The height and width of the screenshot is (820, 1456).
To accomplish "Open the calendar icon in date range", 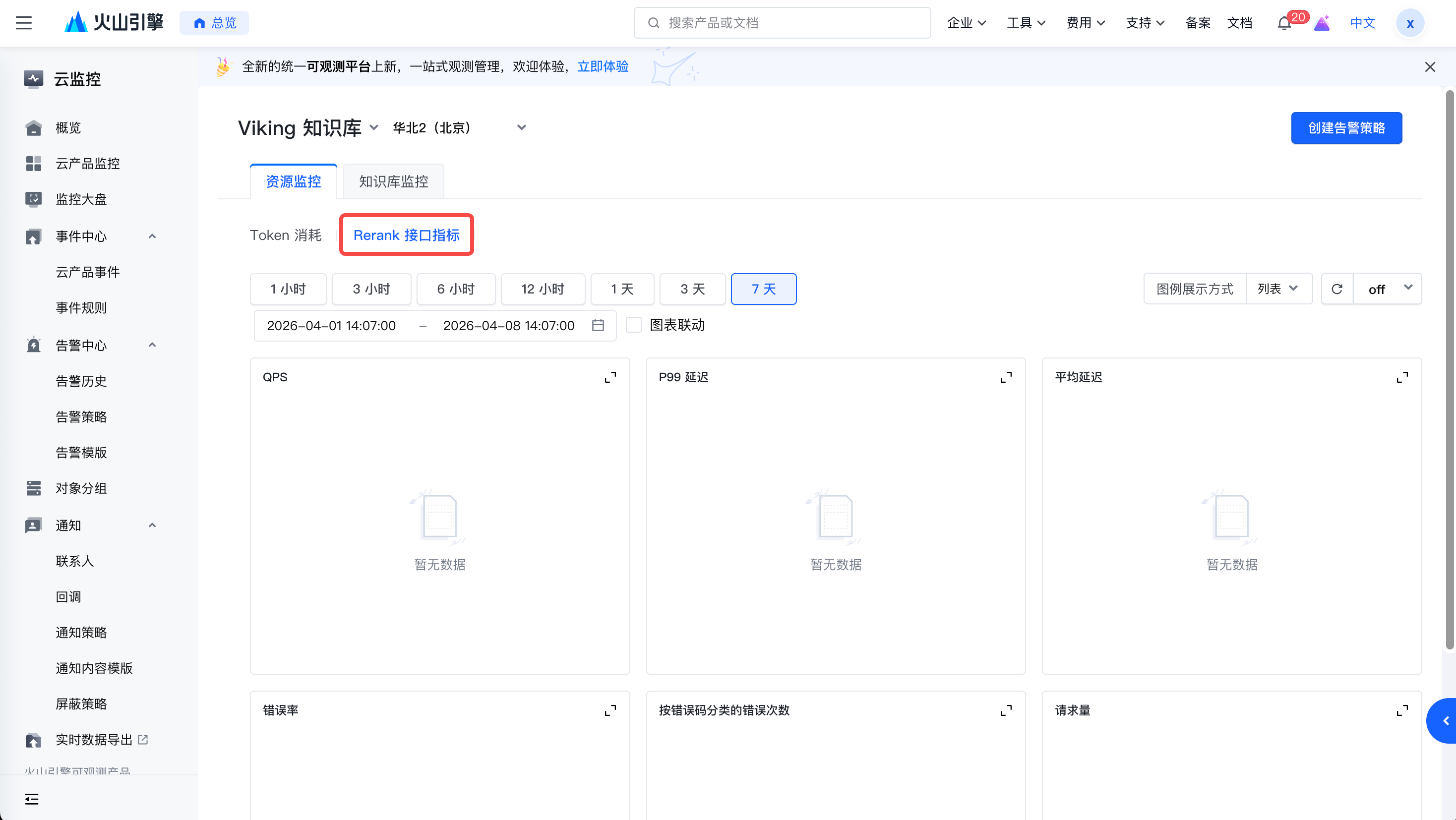I will tap(598, 326).
